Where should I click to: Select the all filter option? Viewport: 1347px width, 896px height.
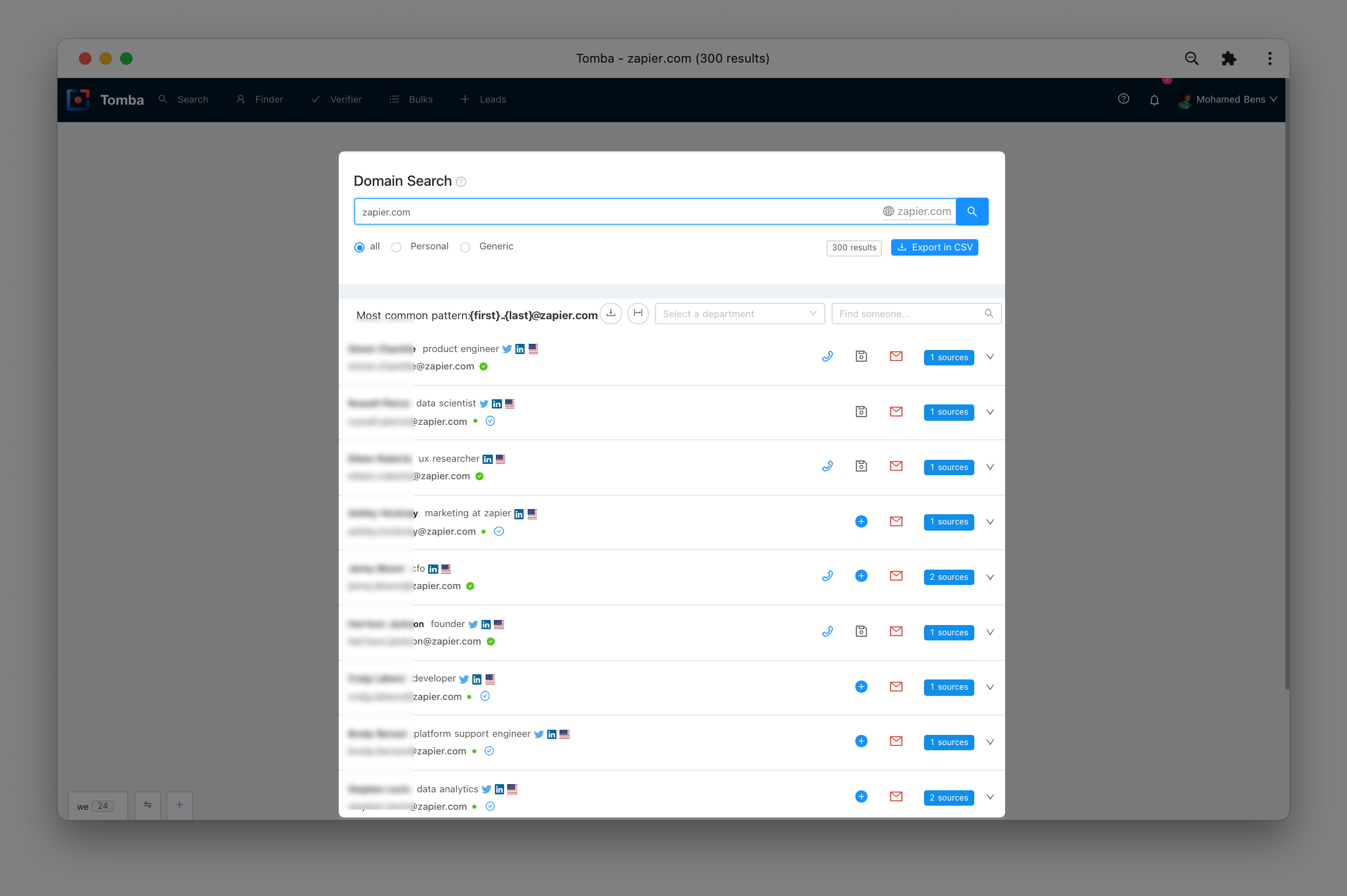click(x=359, y=247)
